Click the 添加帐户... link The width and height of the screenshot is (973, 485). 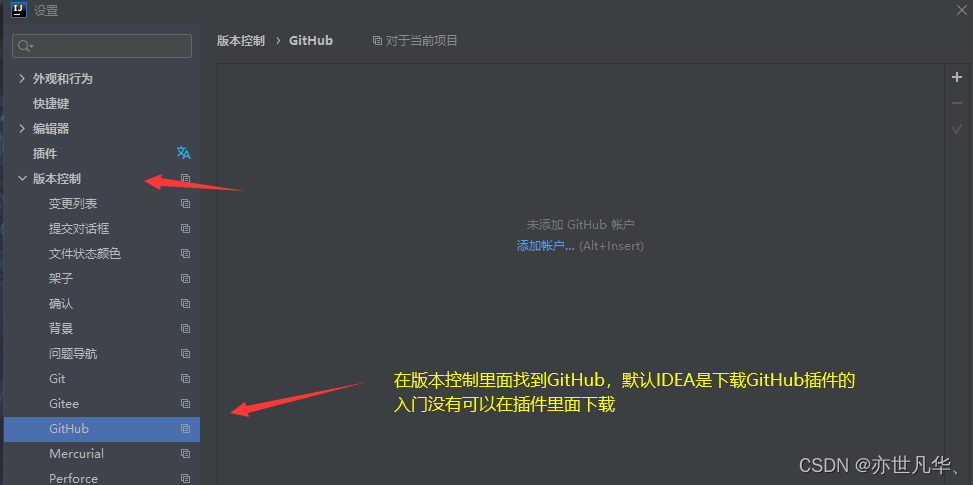pos(545,246)
